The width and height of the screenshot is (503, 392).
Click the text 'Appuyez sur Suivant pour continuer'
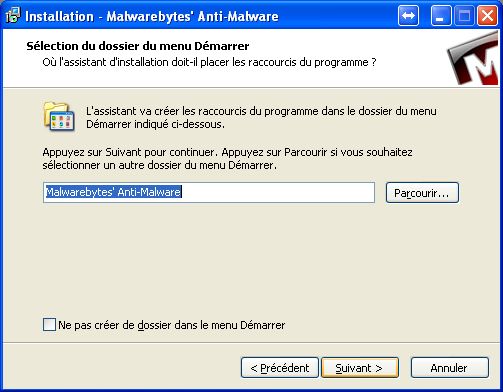click(x=130, y=152)
